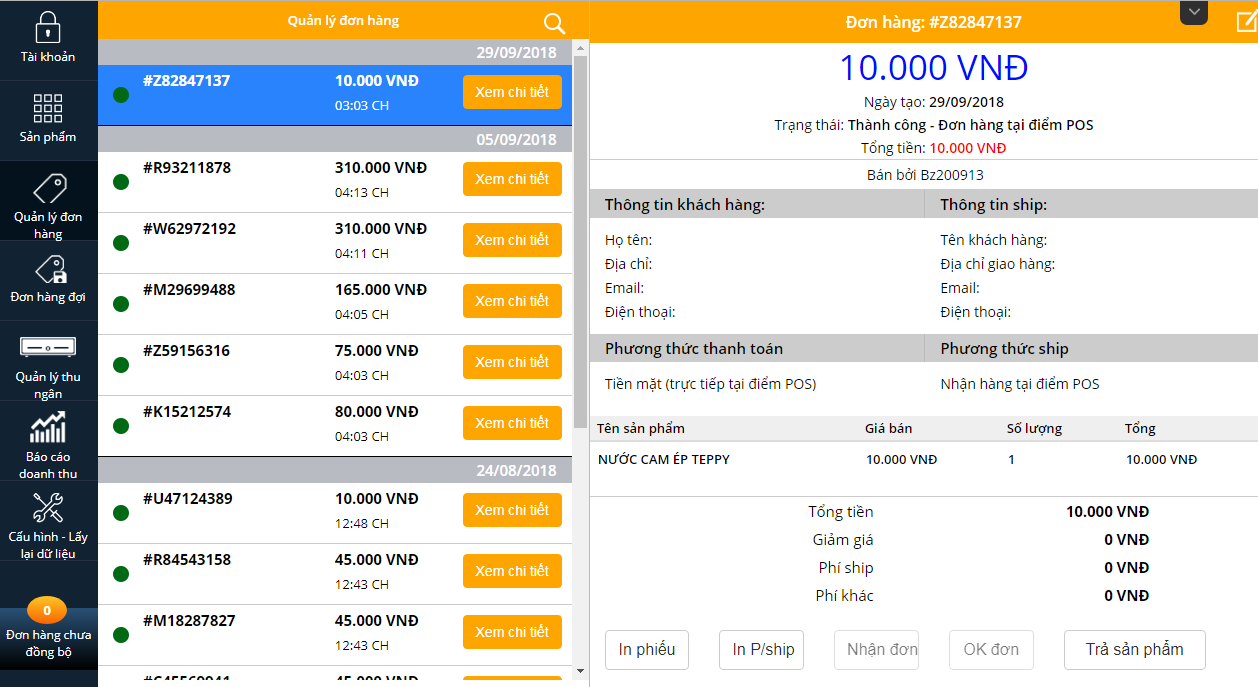Open Tài khoản menu label

pyautogui.click(x=48, y=57)
